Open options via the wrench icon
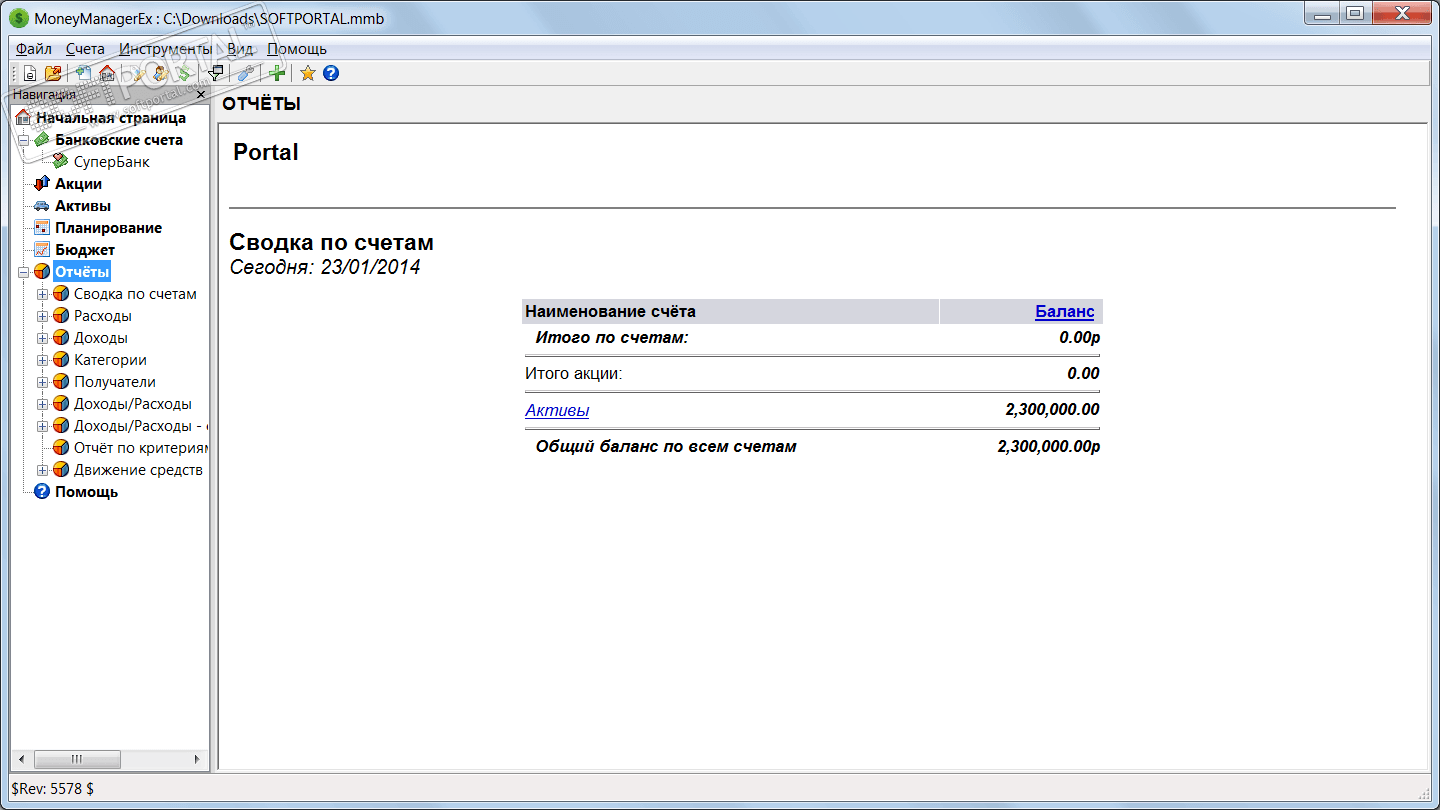This screenshot has height=810, width=1440. coord(246,73)
